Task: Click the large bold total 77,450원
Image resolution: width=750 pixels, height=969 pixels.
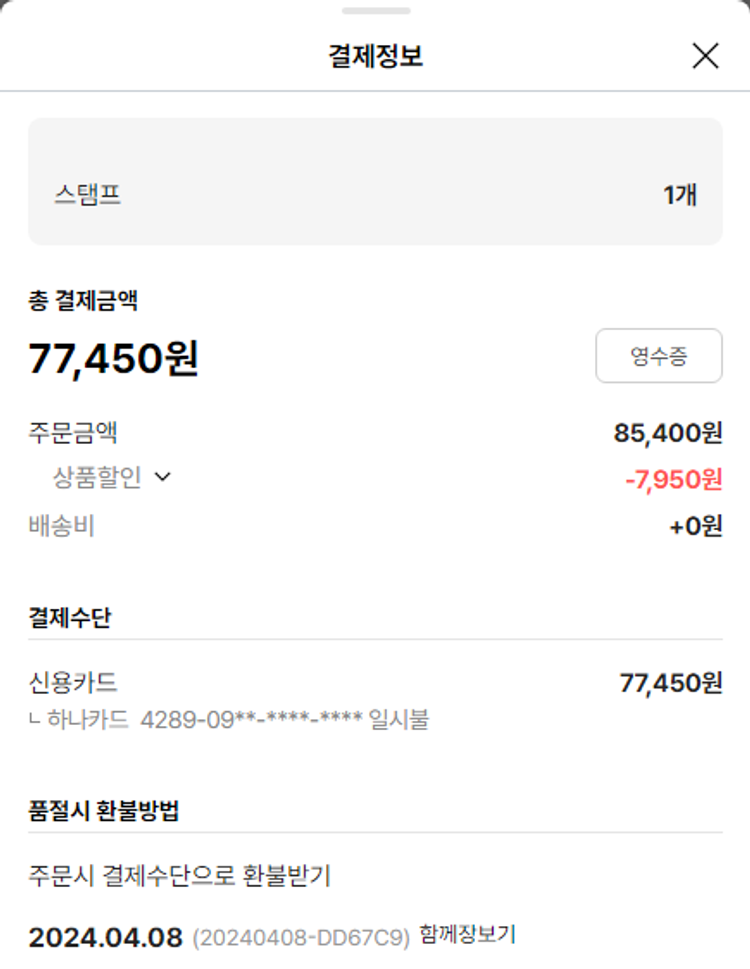Action: point(113,358)
